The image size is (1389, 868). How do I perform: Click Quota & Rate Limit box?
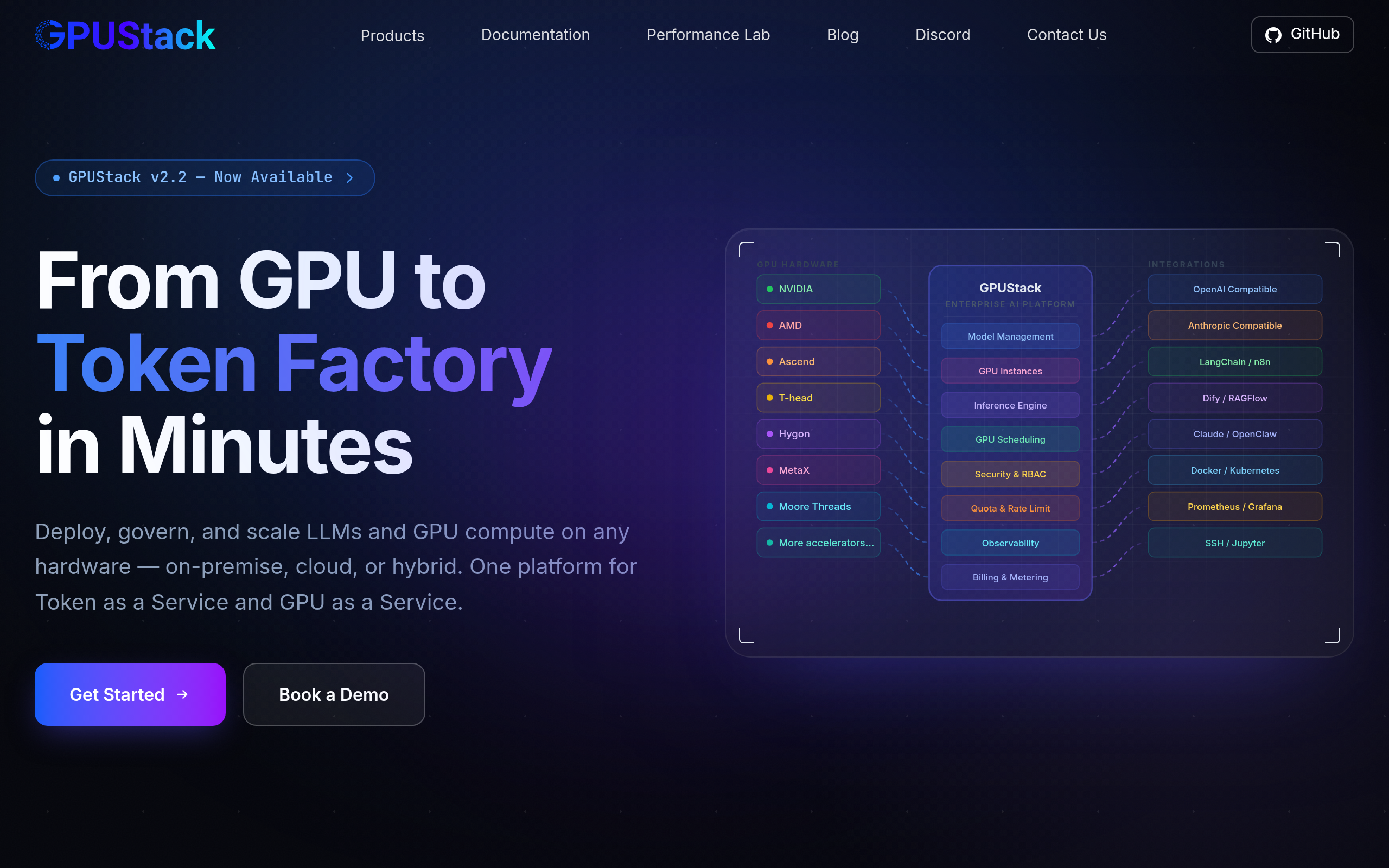click(x=1010, y=508)
